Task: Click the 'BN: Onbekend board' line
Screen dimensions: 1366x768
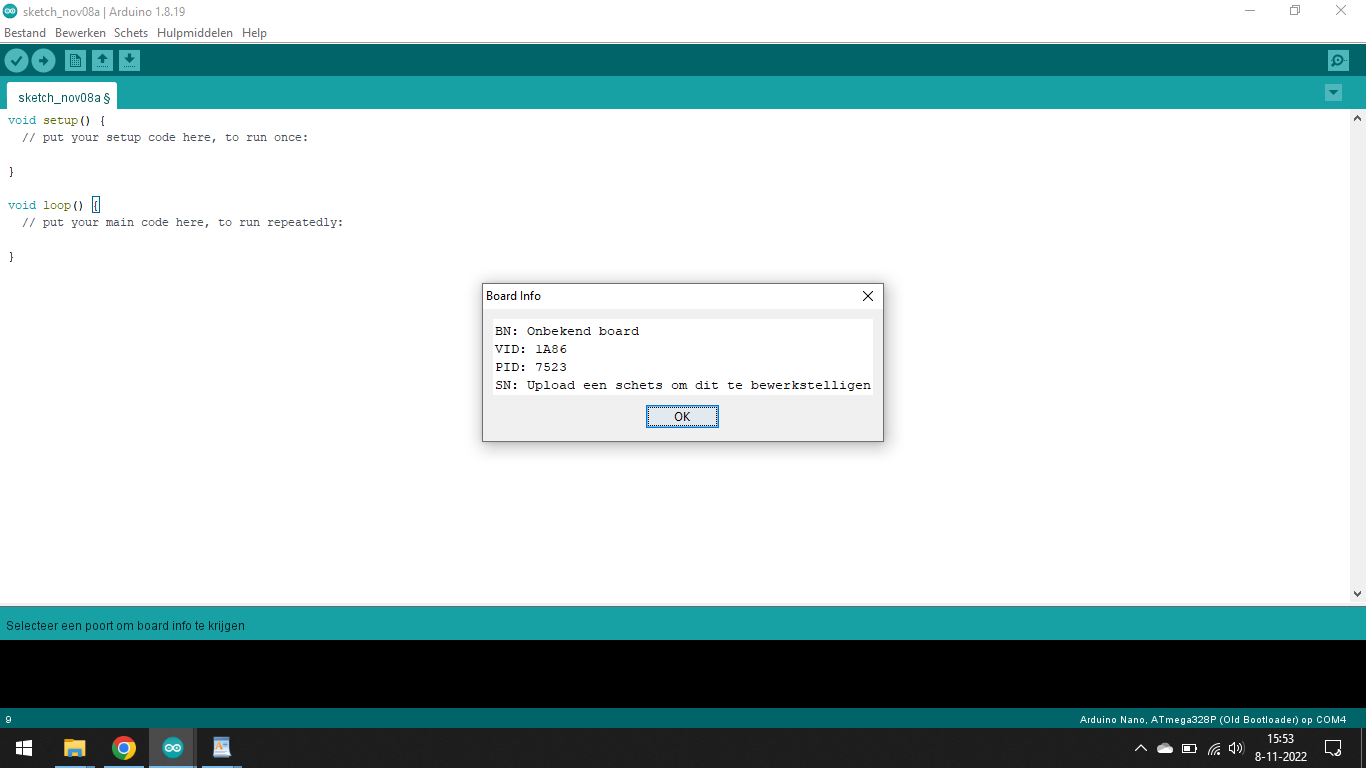Action: tap(567, 331)
